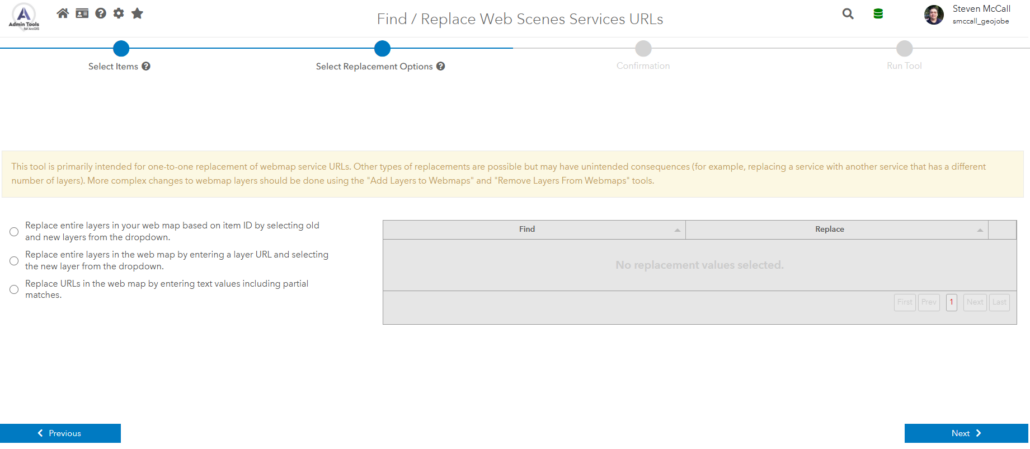Image resolution: width=1030 pixels, height=449 pixels.
Task: Open search with the magnifying glass icon
Action: click(848, 14)
